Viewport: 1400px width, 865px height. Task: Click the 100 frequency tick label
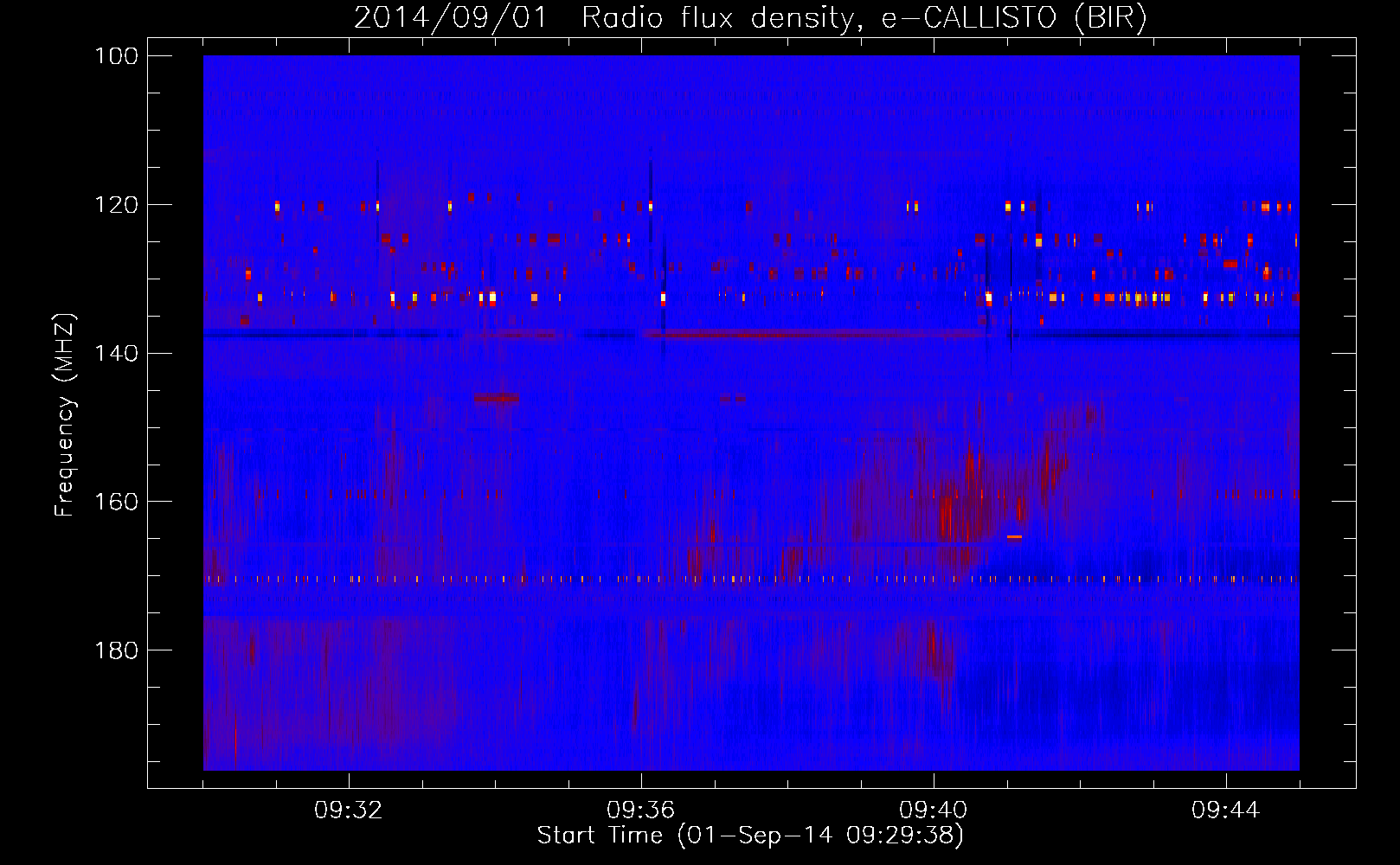pyautogui.click(x=117, y=56)
